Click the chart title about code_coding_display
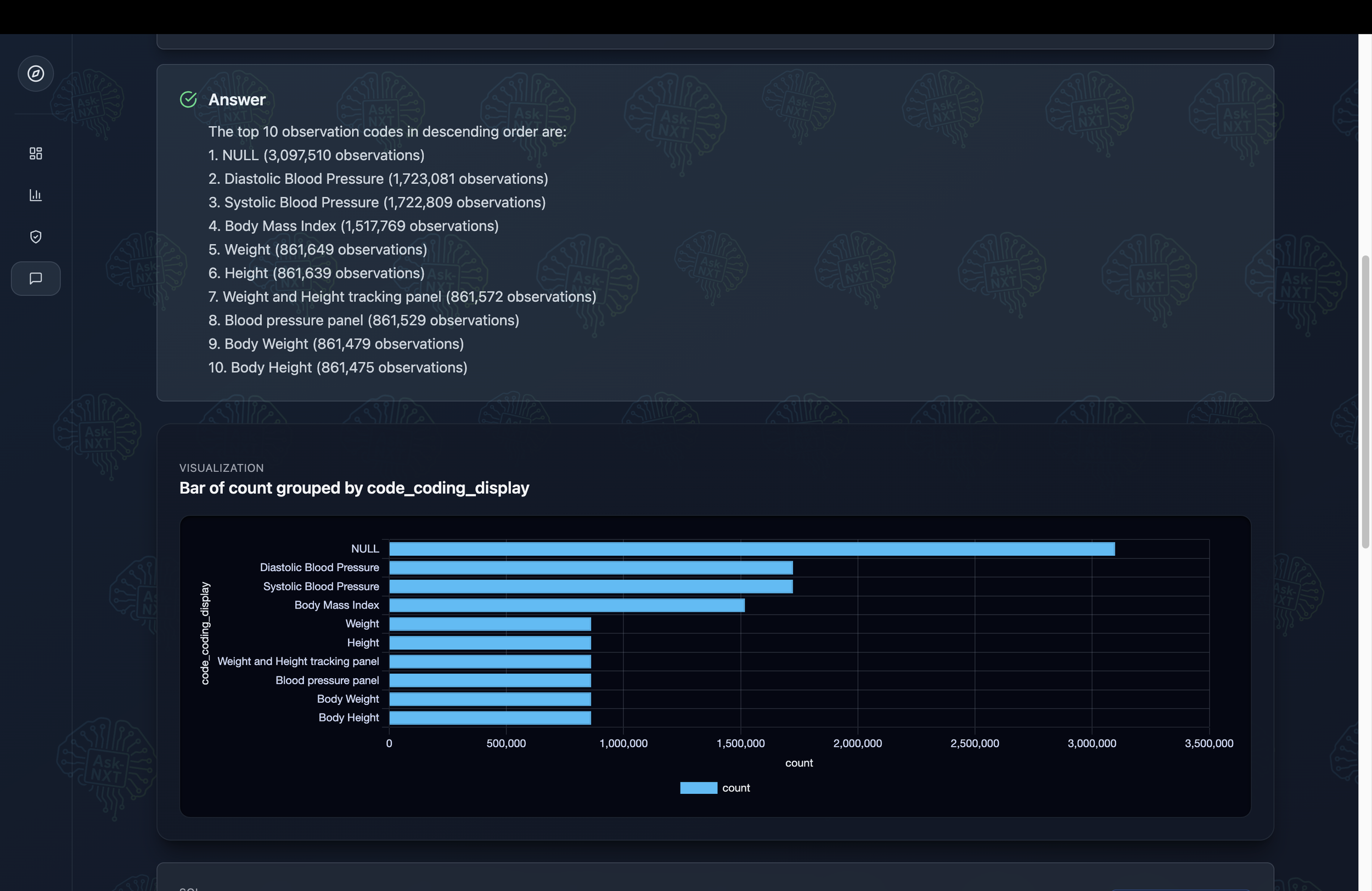 [x=354, y=488]
